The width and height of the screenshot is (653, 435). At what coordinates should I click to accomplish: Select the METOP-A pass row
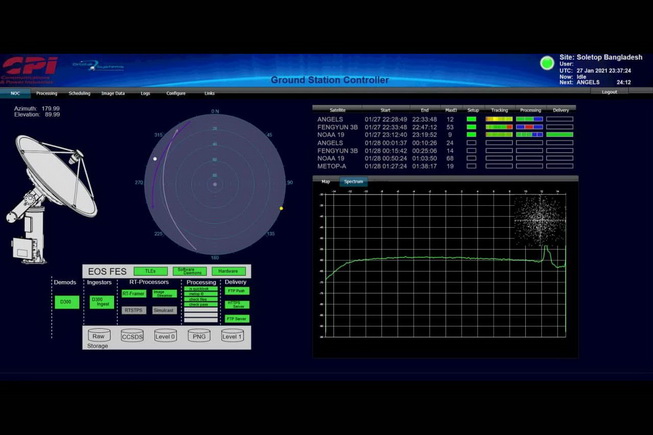click(445, 166)
